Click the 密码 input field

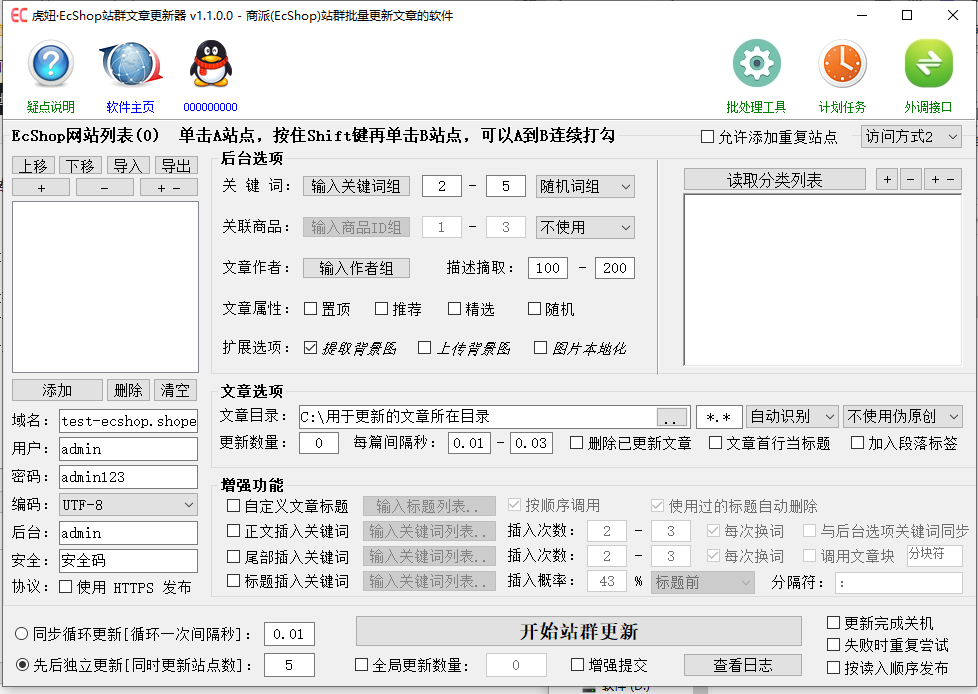click(x=128, y=477)
